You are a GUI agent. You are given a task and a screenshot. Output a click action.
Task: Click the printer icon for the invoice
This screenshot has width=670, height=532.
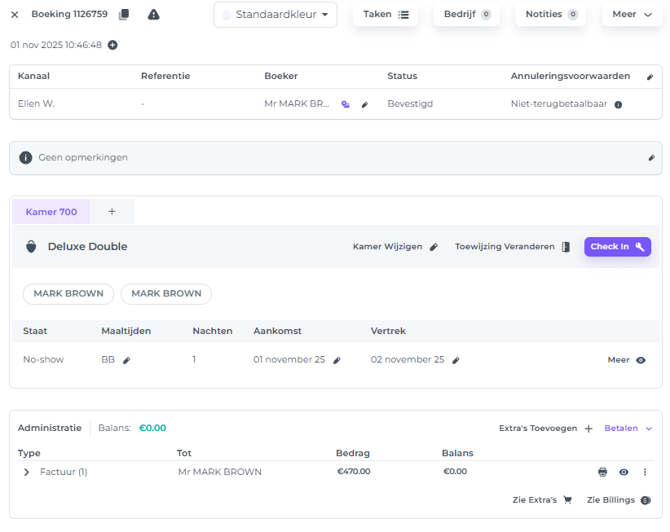click(602, 472)
